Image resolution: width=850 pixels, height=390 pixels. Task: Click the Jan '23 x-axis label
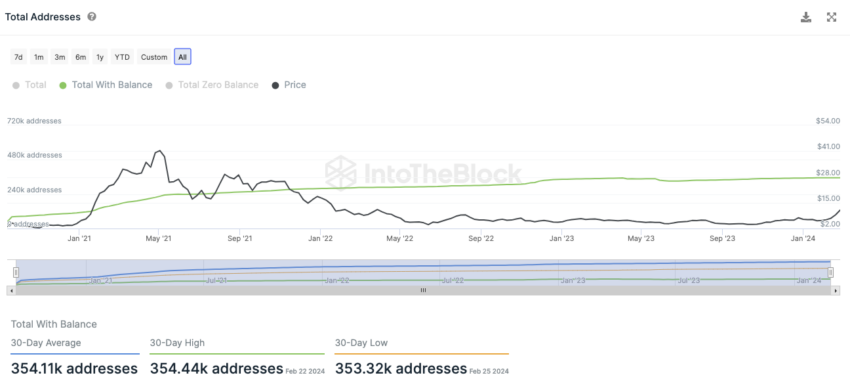(x=562, y=238)
